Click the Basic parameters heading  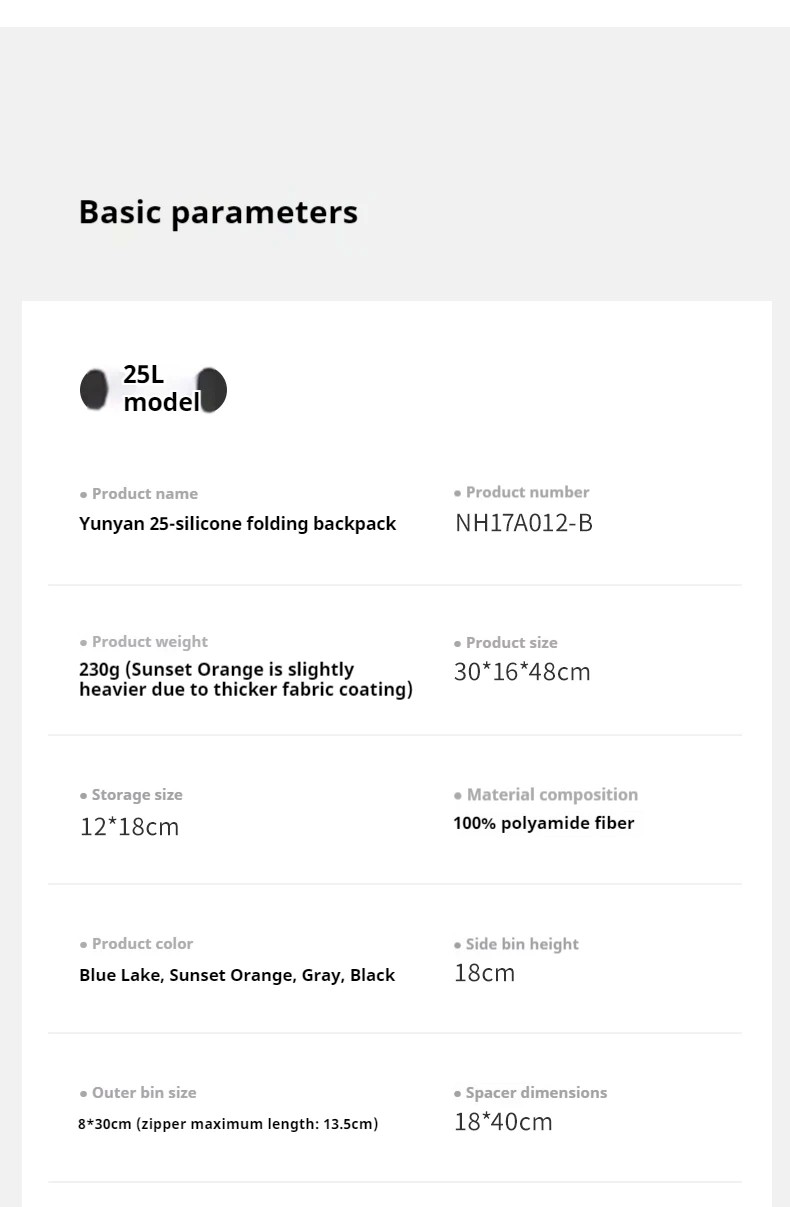pyautogui.click(x=218, y=213)
